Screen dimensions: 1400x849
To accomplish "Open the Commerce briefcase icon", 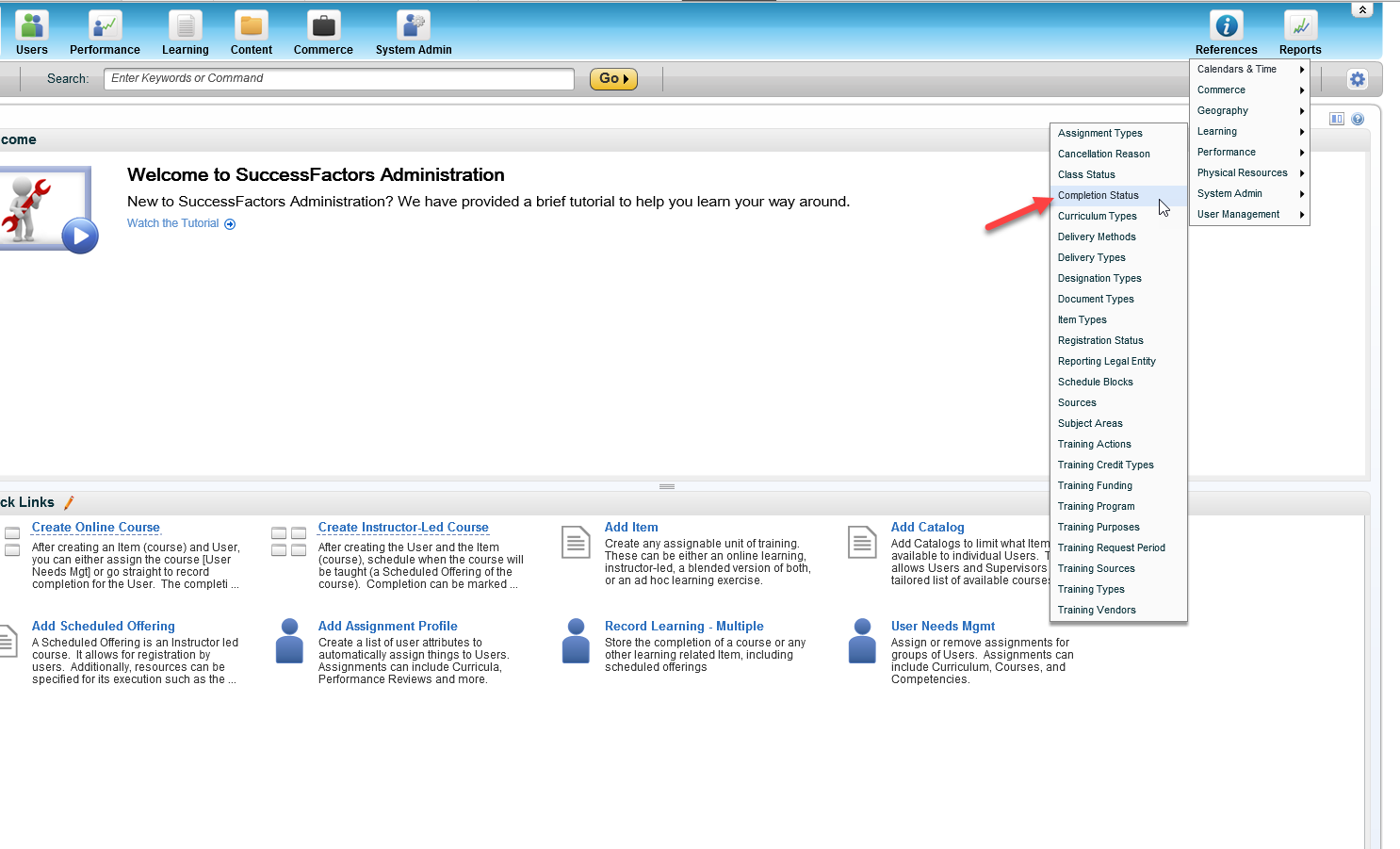I will pos(323,25).
